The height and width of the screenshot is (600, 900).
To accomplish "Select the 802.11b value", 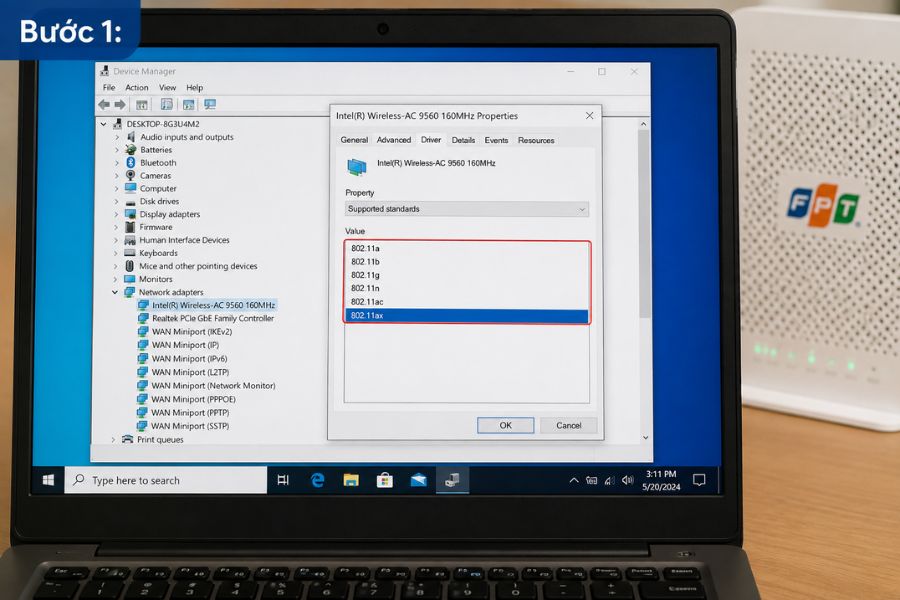I will click(467, 262).
